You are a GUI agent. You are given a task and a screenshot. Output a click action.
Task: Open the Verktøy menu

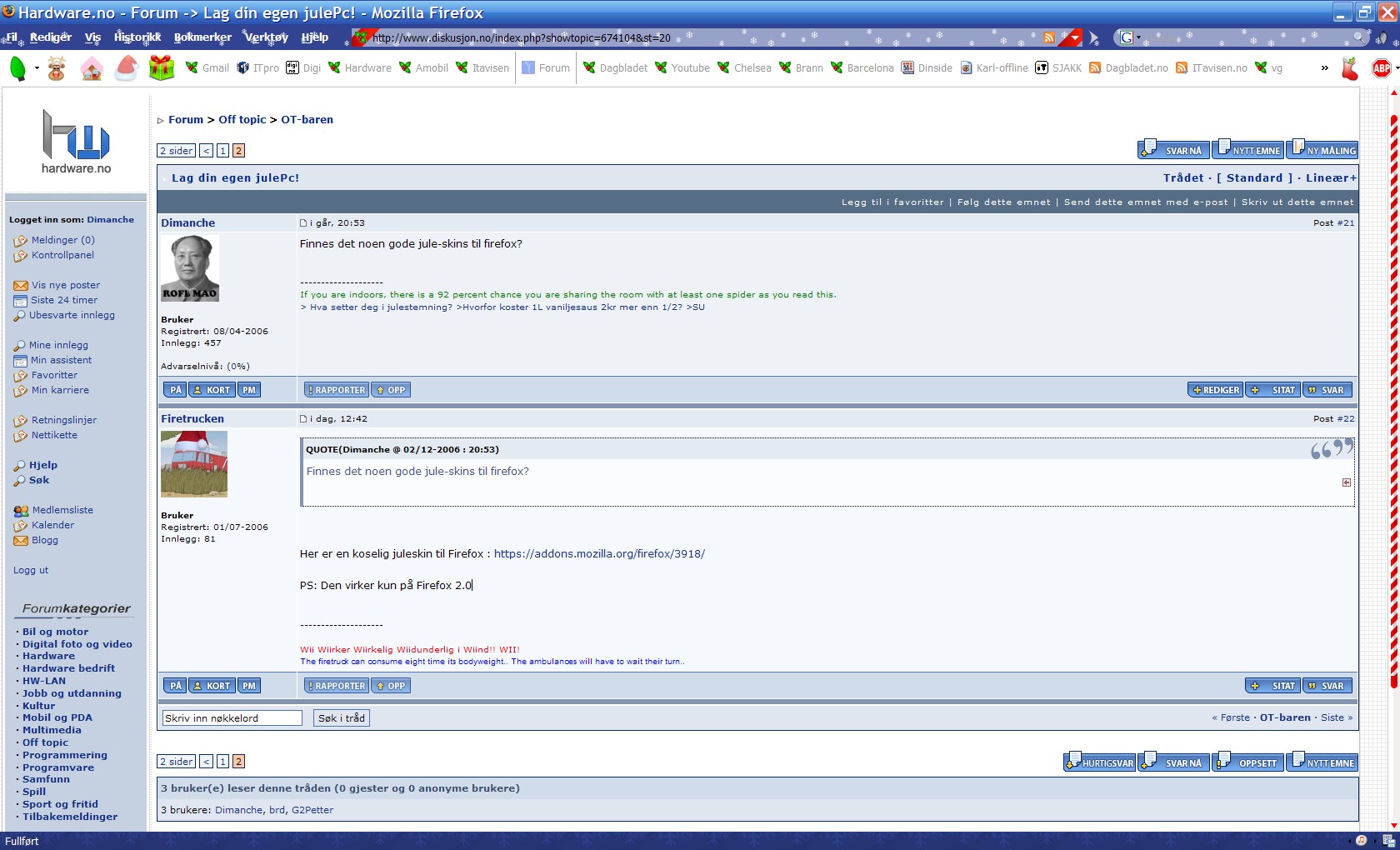tap(266, 37)
